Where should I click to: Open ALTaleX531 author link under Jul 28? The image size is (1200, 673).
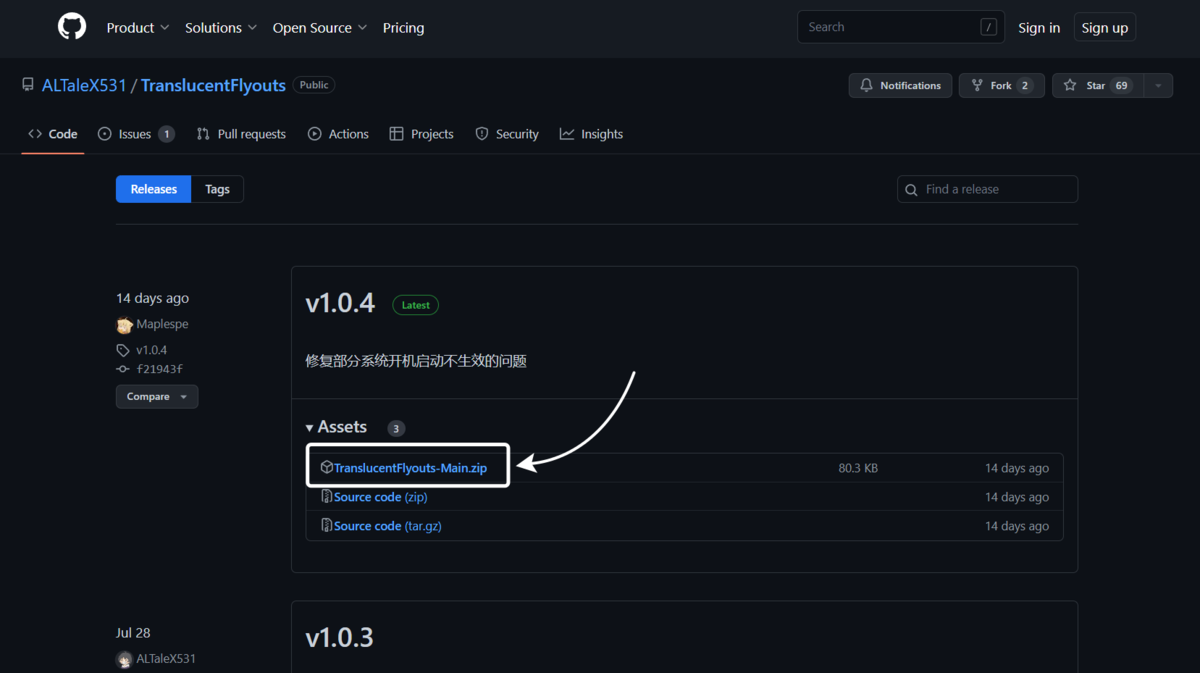[x=166, y=659]
